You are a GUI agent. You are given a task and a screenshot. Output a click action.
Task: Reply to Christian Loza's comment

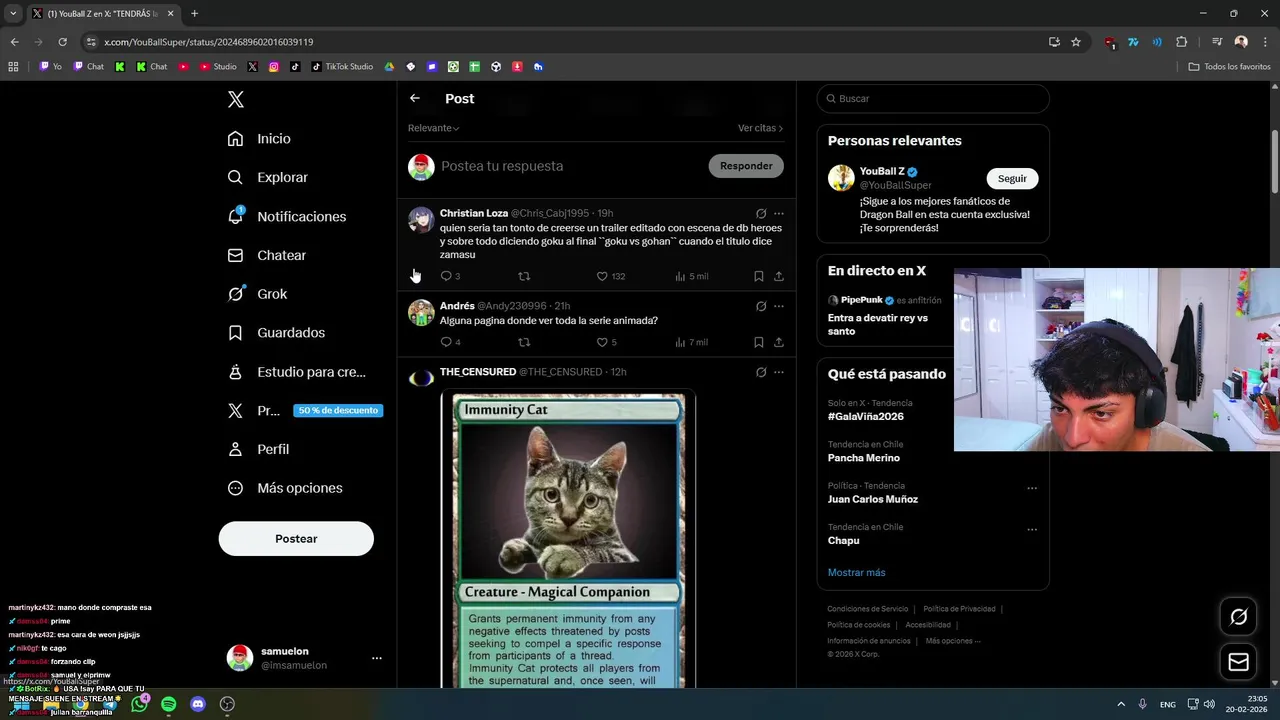coord(450,276)
